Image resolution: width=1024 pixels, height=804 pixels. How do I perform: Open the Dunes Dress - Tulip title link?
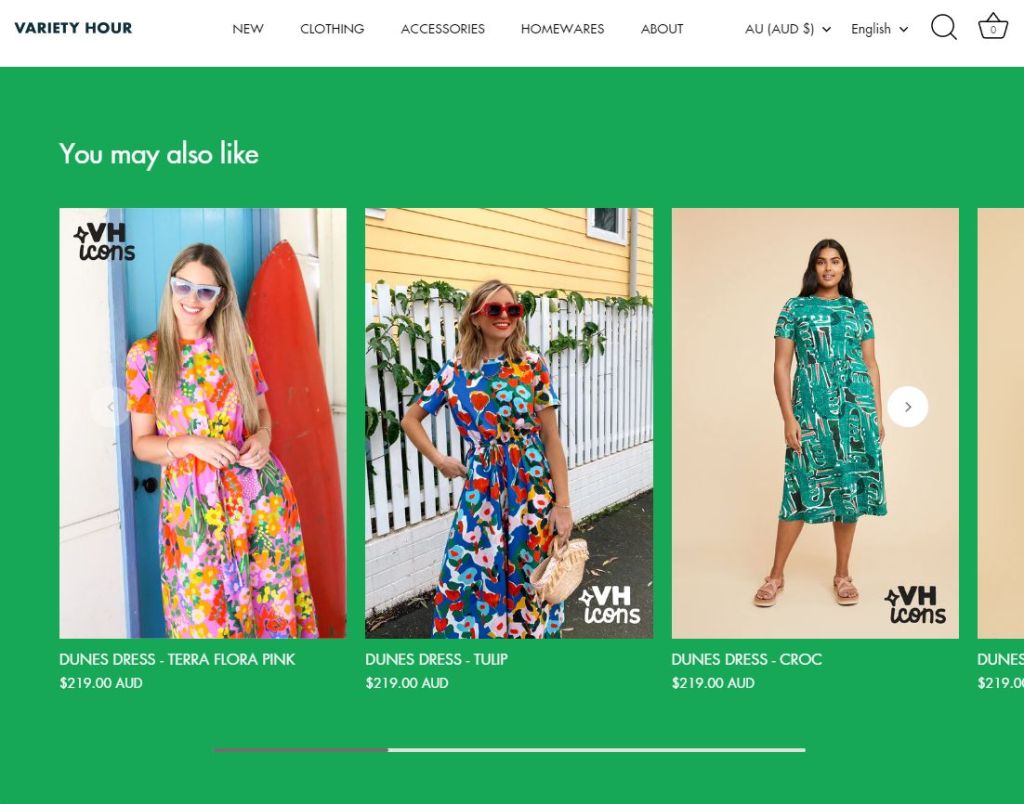436,659
